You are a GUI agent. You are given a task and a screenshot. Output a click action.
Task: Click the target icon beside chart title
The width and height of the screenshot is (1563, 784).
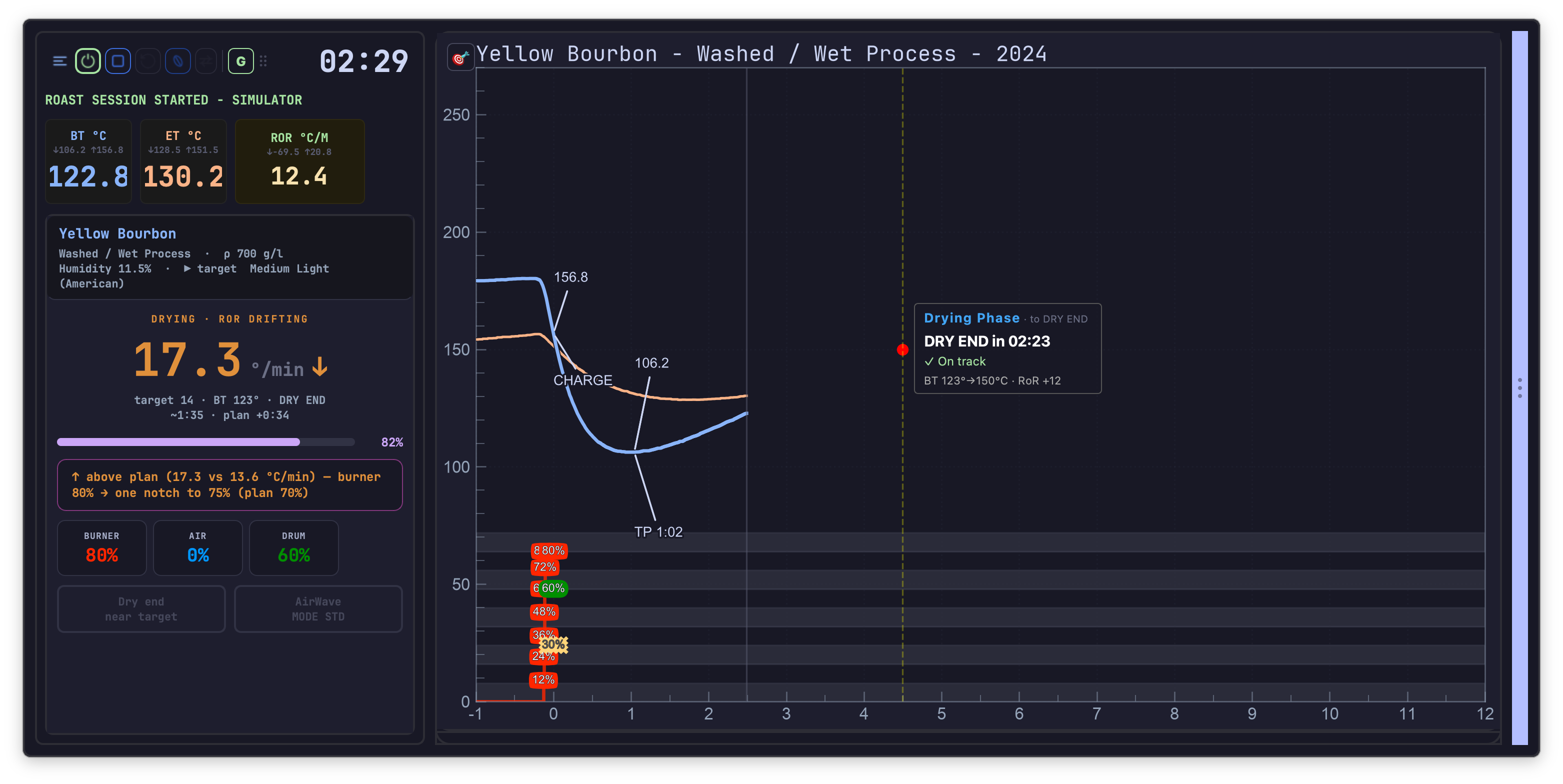[x=460, y=57]
